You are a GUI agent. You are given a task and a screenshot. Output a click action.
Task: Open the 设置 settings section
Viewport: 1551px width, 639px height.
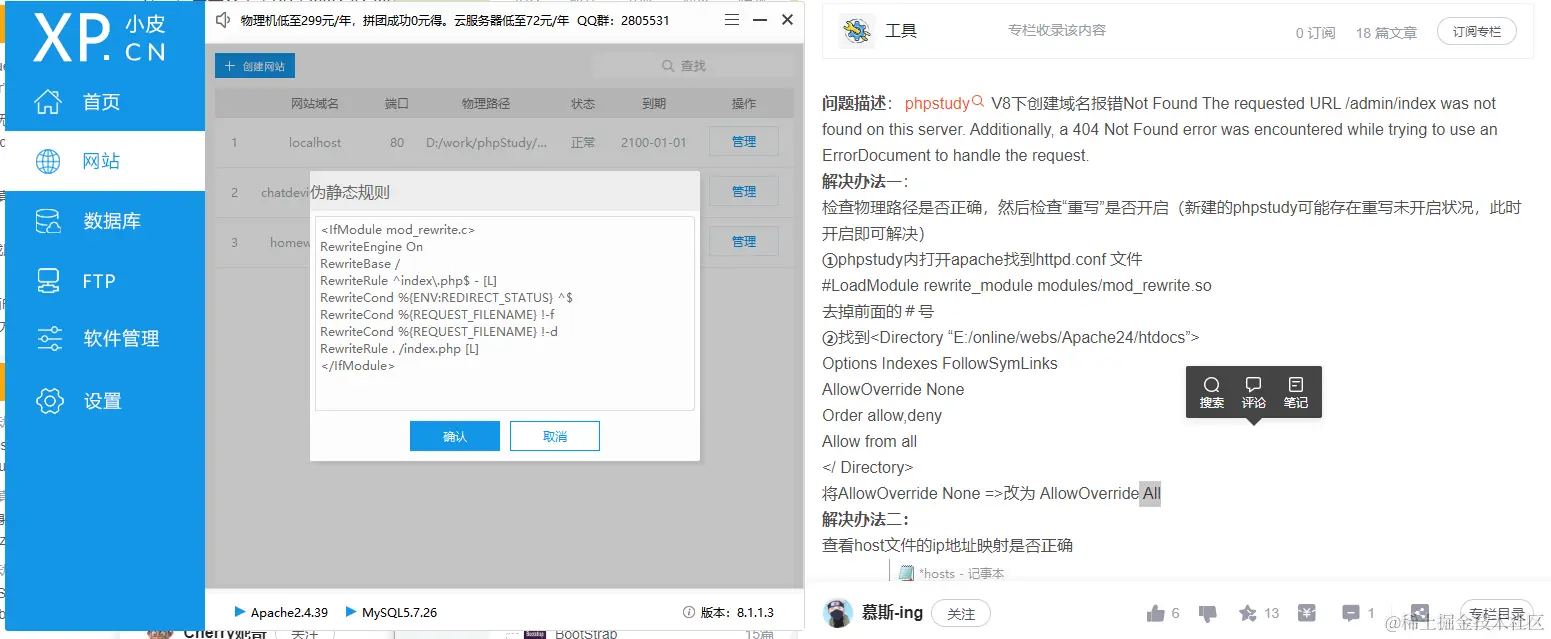[105, 401]
